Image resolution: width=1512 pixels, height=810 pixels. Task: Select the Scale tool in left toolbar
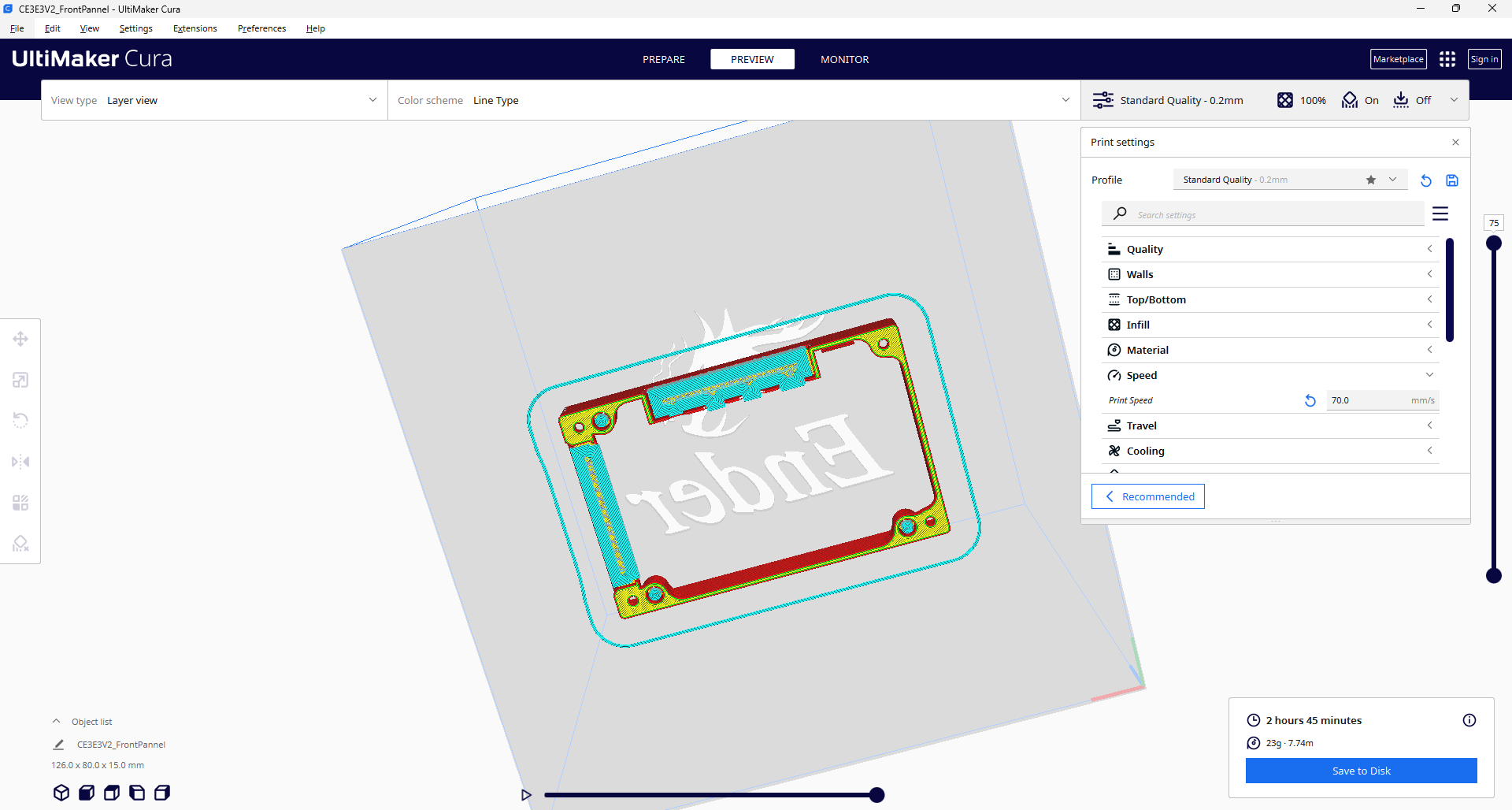coord(20,380)
